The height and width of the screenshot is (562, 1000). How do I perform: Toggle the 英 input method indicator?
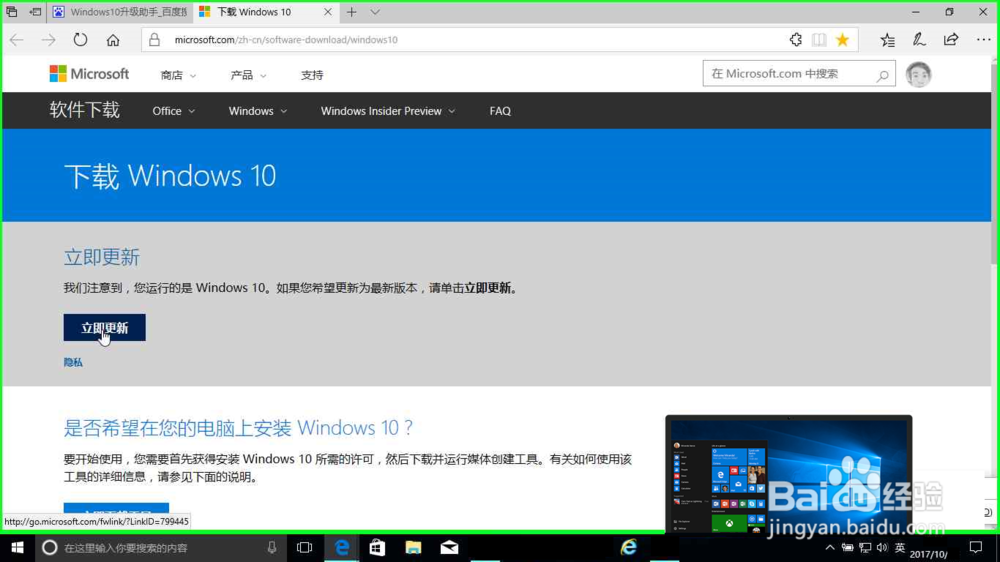(x=900, y=547)
